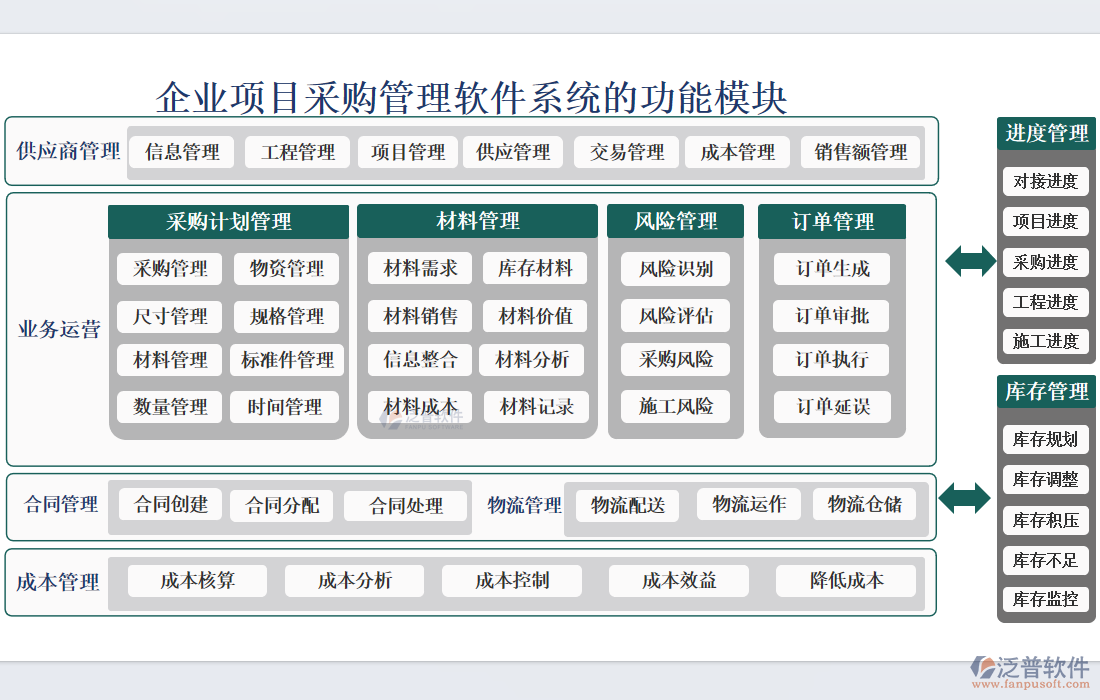Click the double arrow next to 库存管理 sidebar

tap(965, 497)
